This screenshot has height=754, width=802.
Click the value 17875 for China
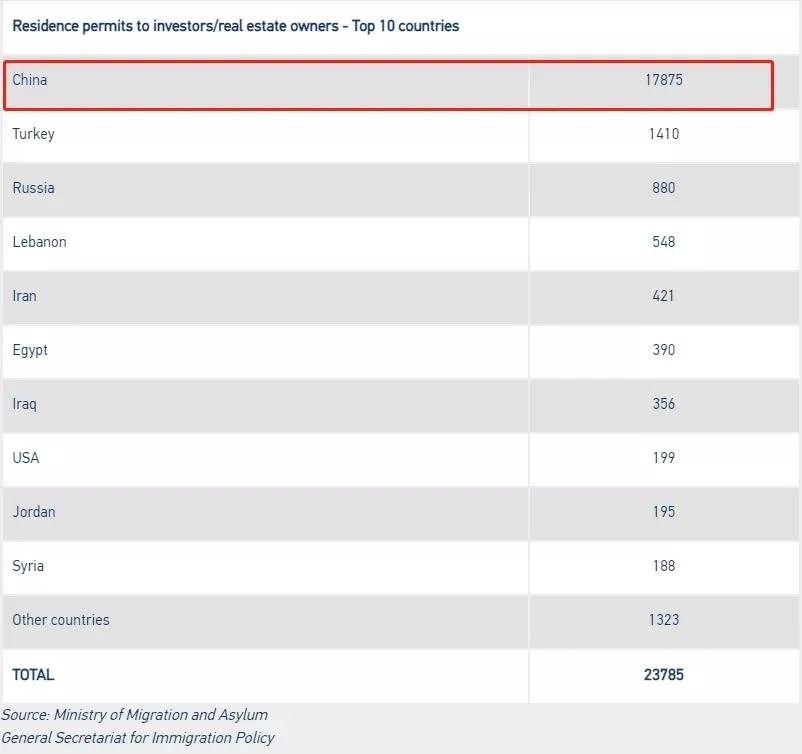663,80
